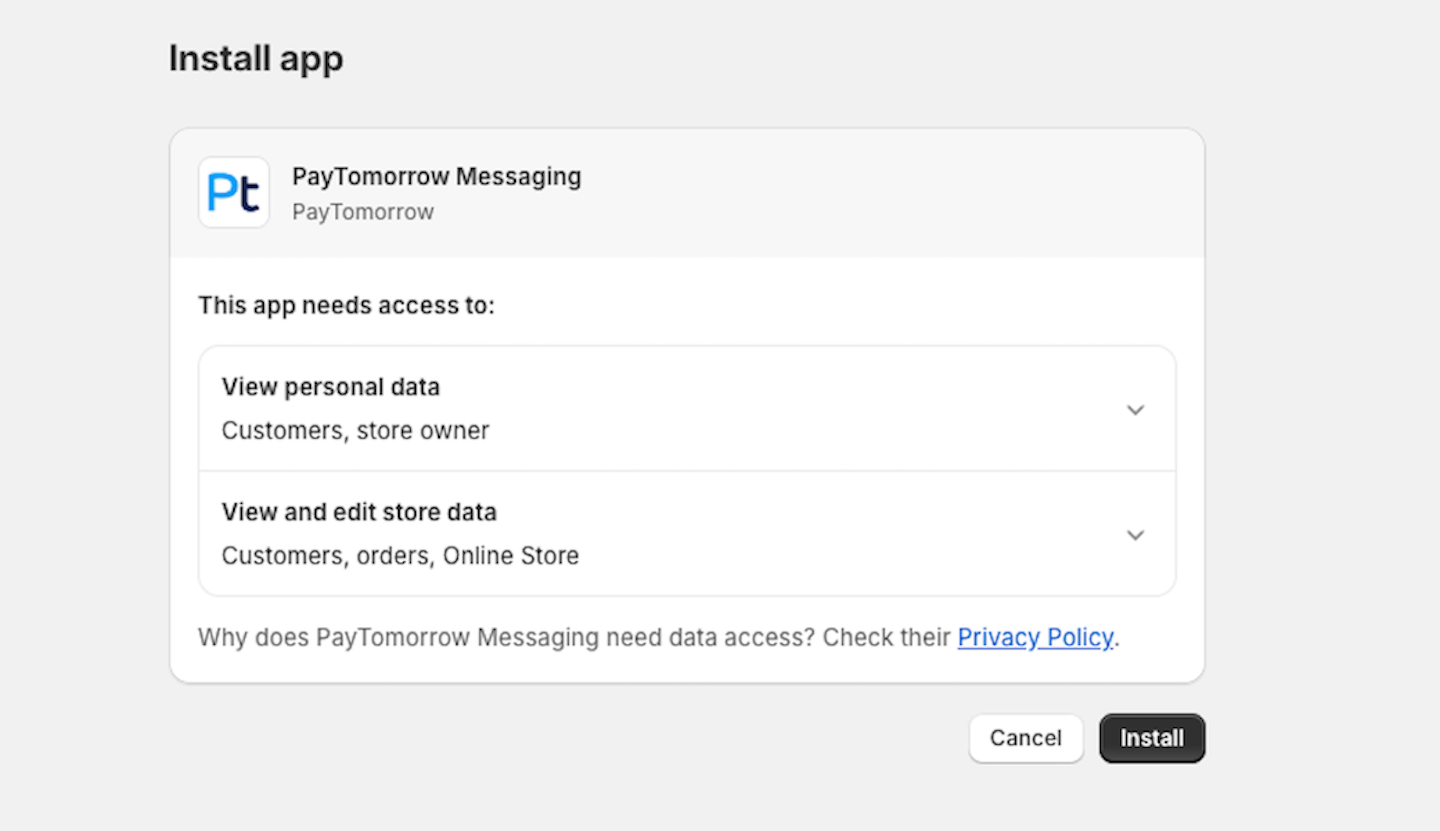Click the "Customers, store owner" description
The height and width of the screenshot is (831, 1440).
tap(355, 431)
